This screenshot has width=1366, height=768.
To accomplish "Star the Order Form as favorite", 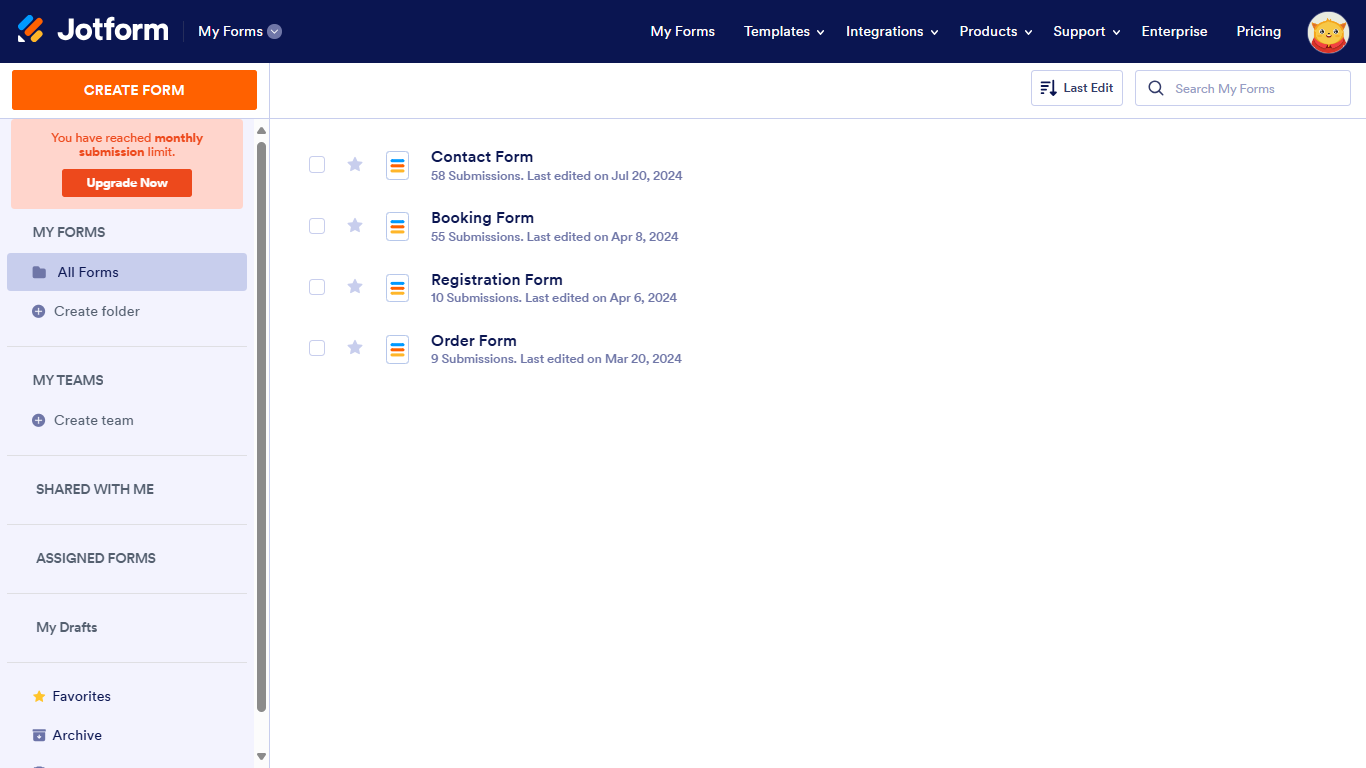I will pos(355,347).
